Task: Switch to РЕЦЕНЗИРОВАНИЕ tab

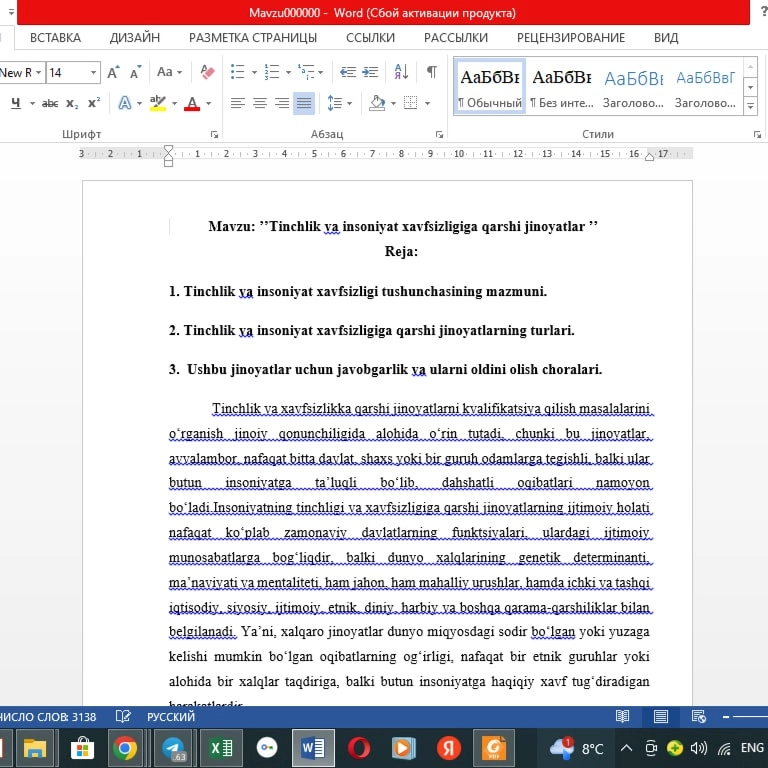Action: click(571, 38)
